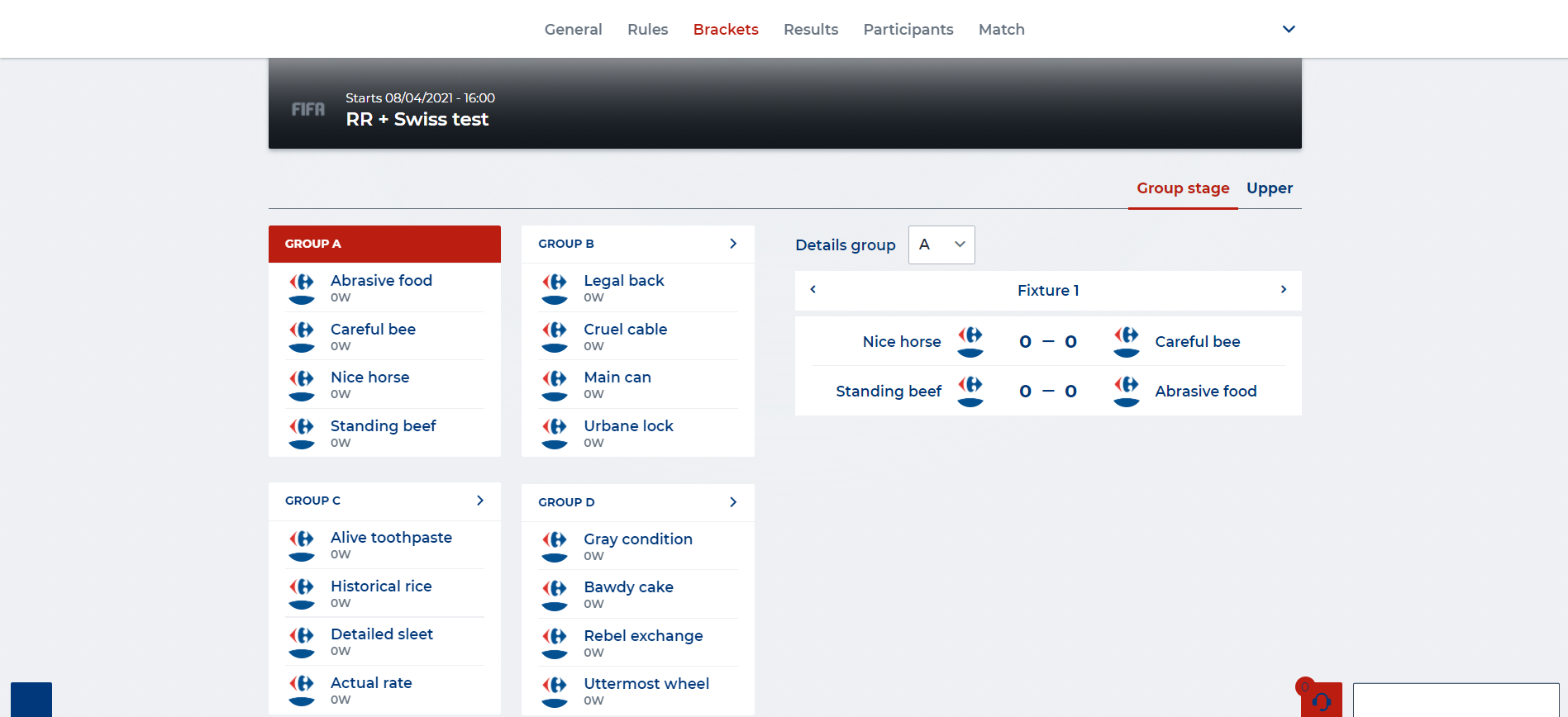Image resolution: width=1568 pixels, height=717 pixels.
Task: Open Urbane lock team in Group B
Action: [628, 426]
